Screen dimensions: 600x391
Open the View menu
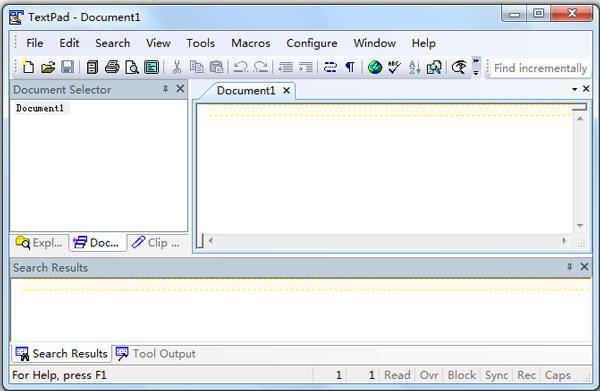pyautogui.click(x=158, y=43)
